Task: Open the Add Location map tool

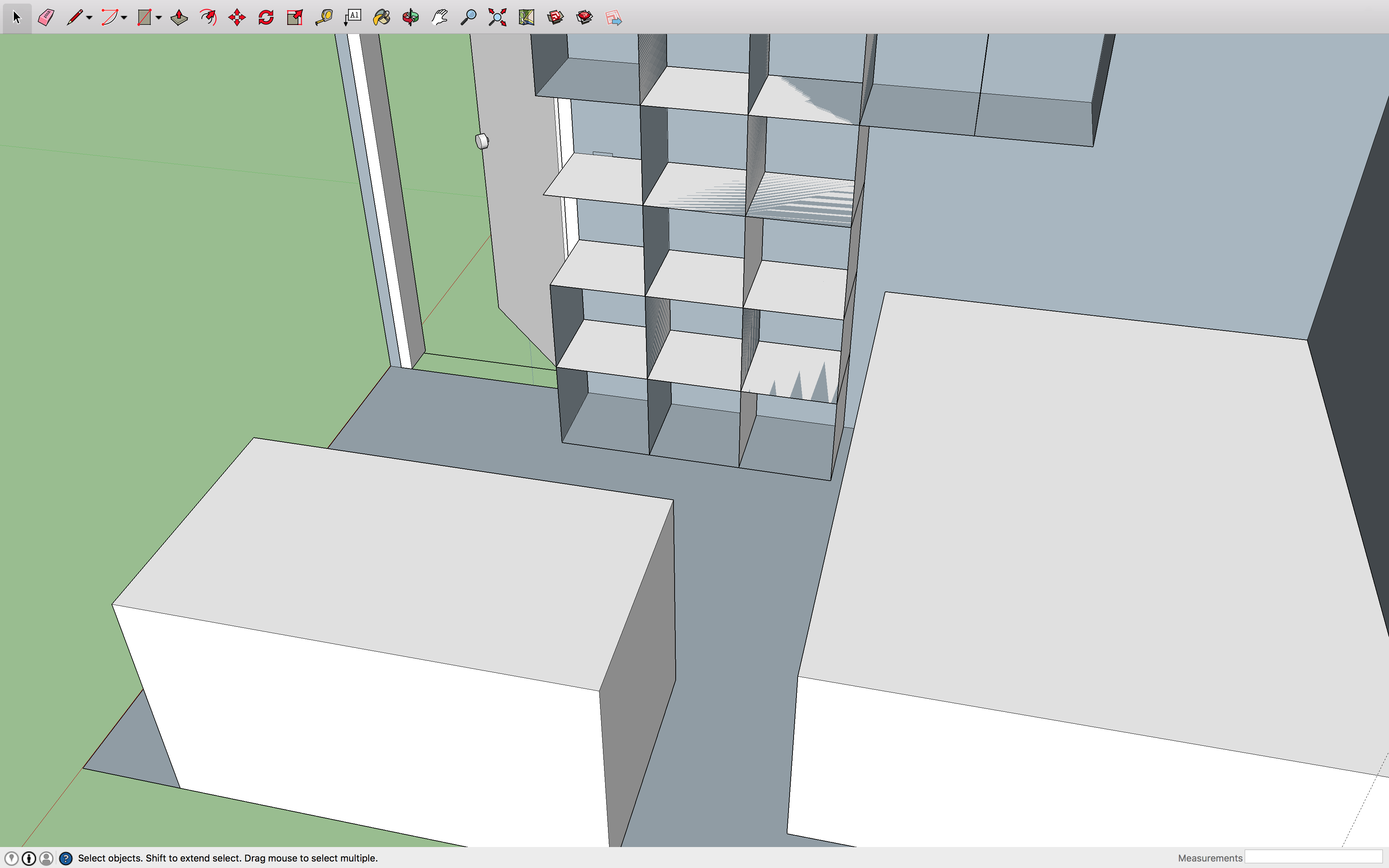Action: [x=526, y=18]
